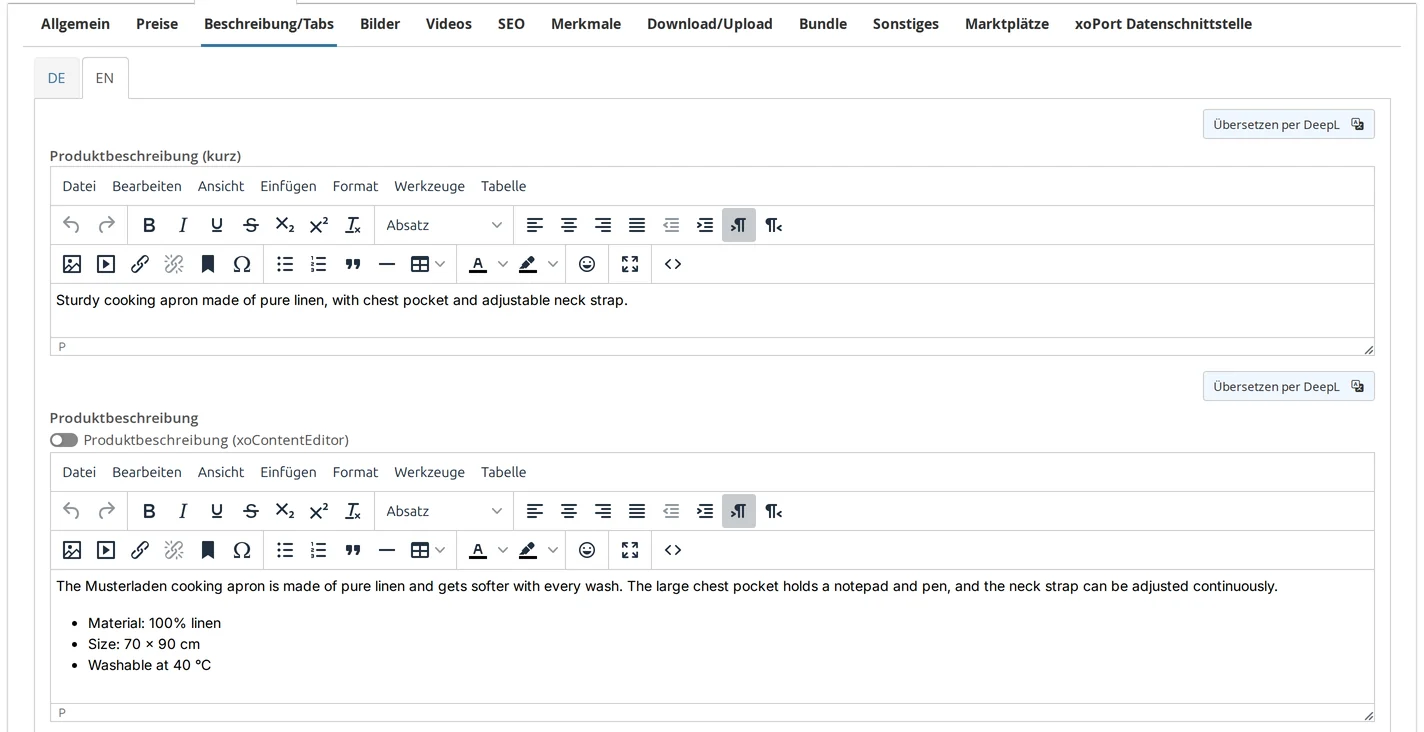Toggle left-to-right direction in lower Produktbeschreibung editor
Image resolution: width=1424 pixels, height=732 pixels.
tap(739, 511)
